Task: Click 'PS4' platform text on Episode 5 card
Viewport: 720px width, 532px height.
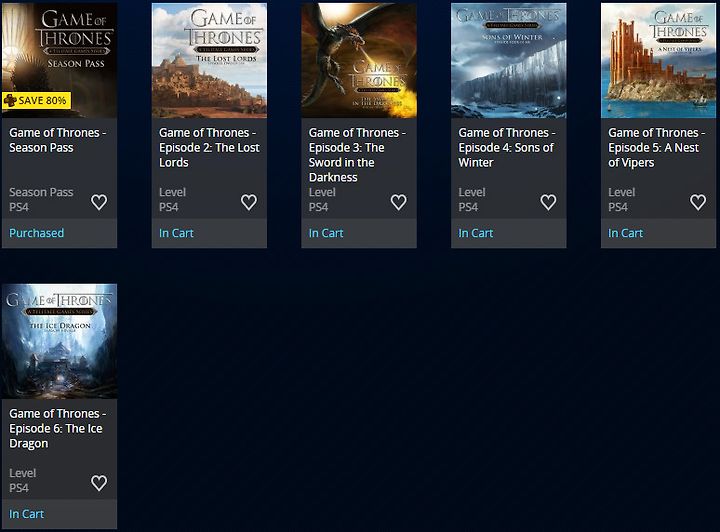Action: click(x=618, y=207)
